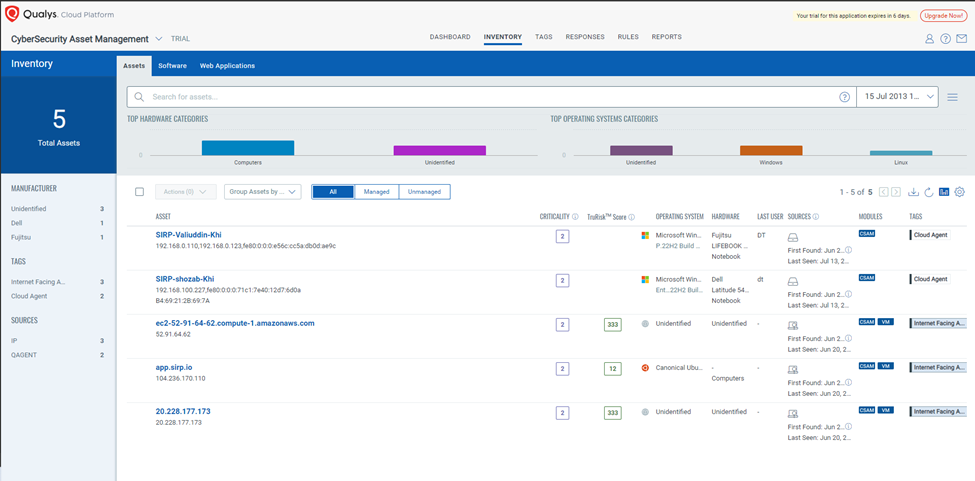Open the RULES menu
Image resolution: width=975 pixels, height=481 pixels.
click(x=628, y=37)
